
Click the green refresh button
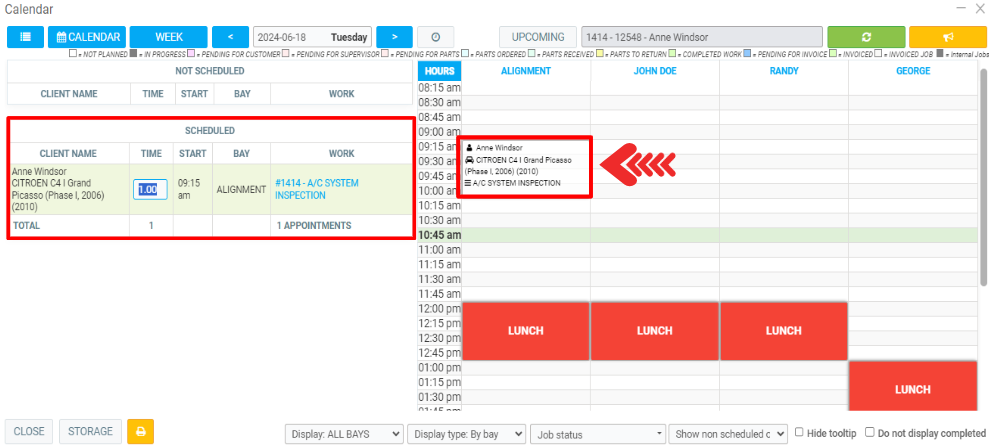865,37
